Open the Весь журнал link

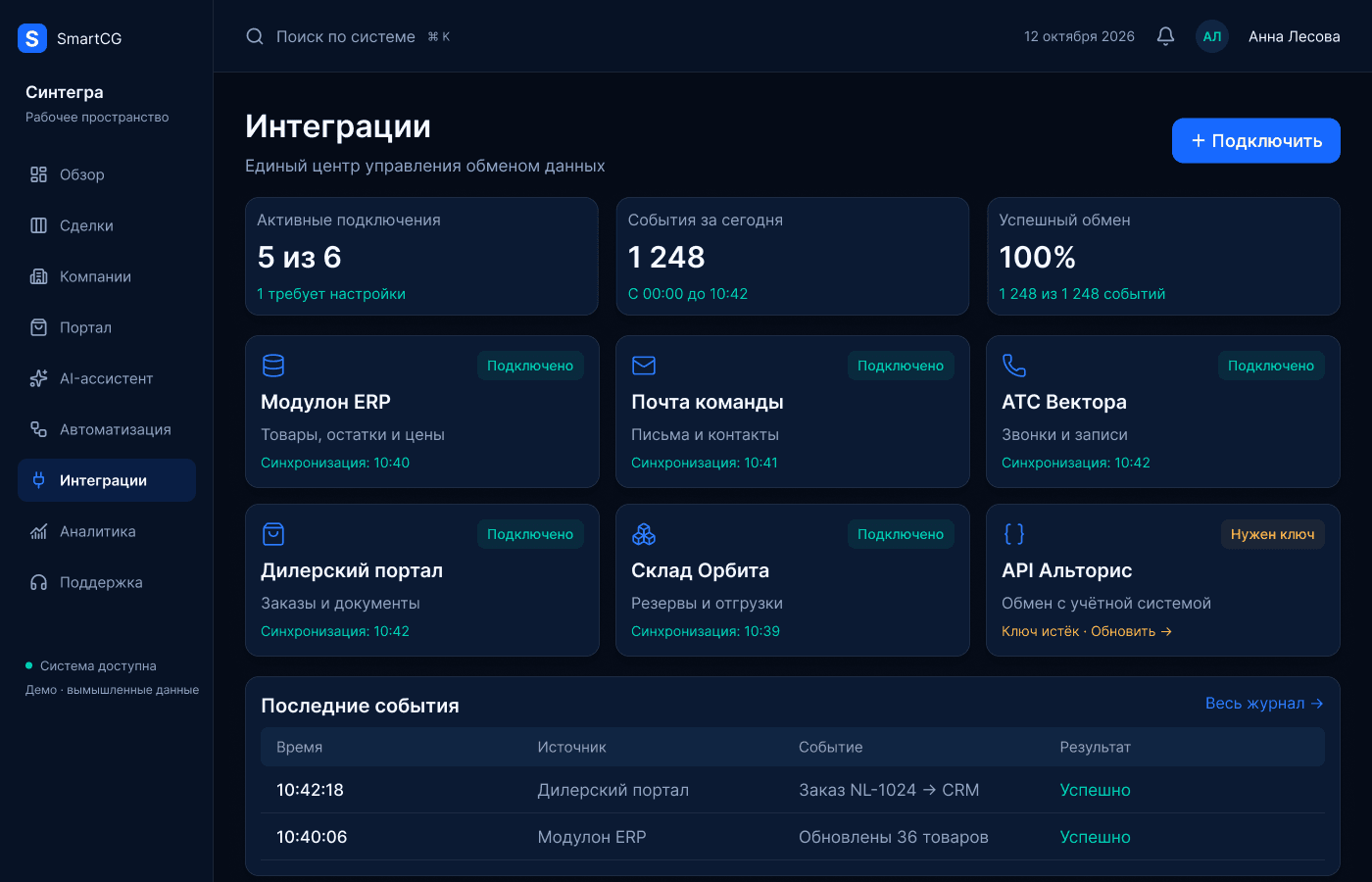[x=1264, y=704]
